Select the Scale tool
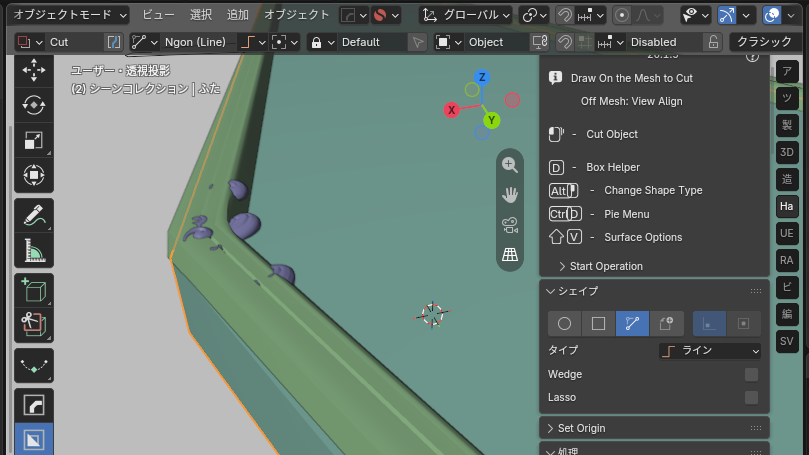 point(34,140)
